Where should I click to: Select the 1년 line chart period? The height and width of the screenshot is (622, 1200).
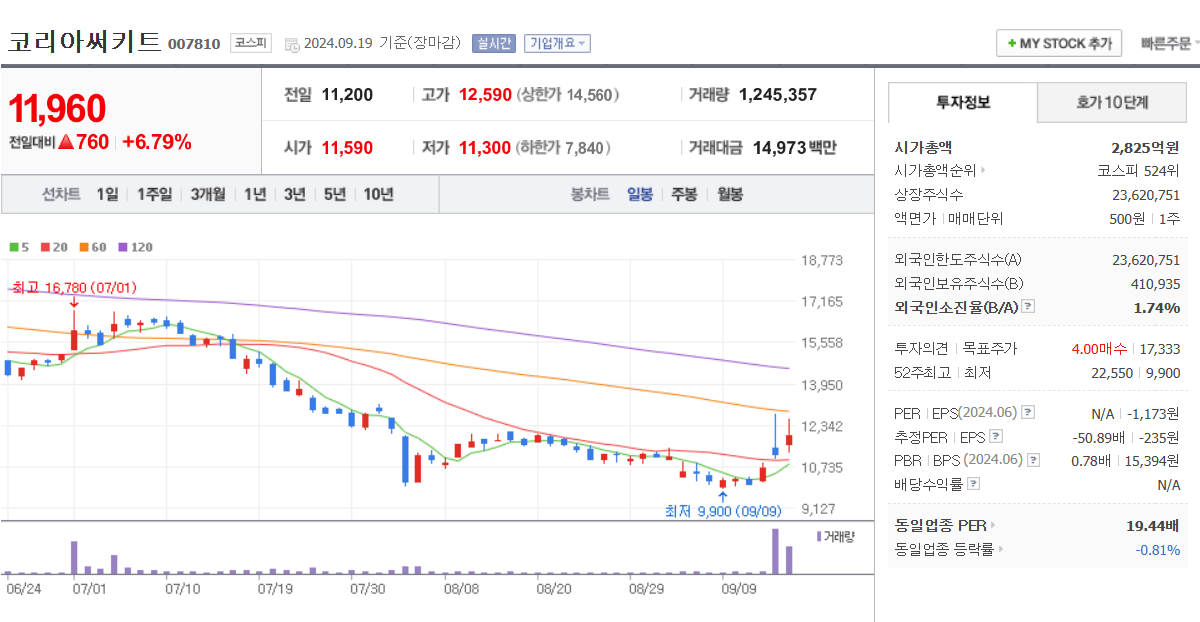pyautogui.click(x=255, y=194)
